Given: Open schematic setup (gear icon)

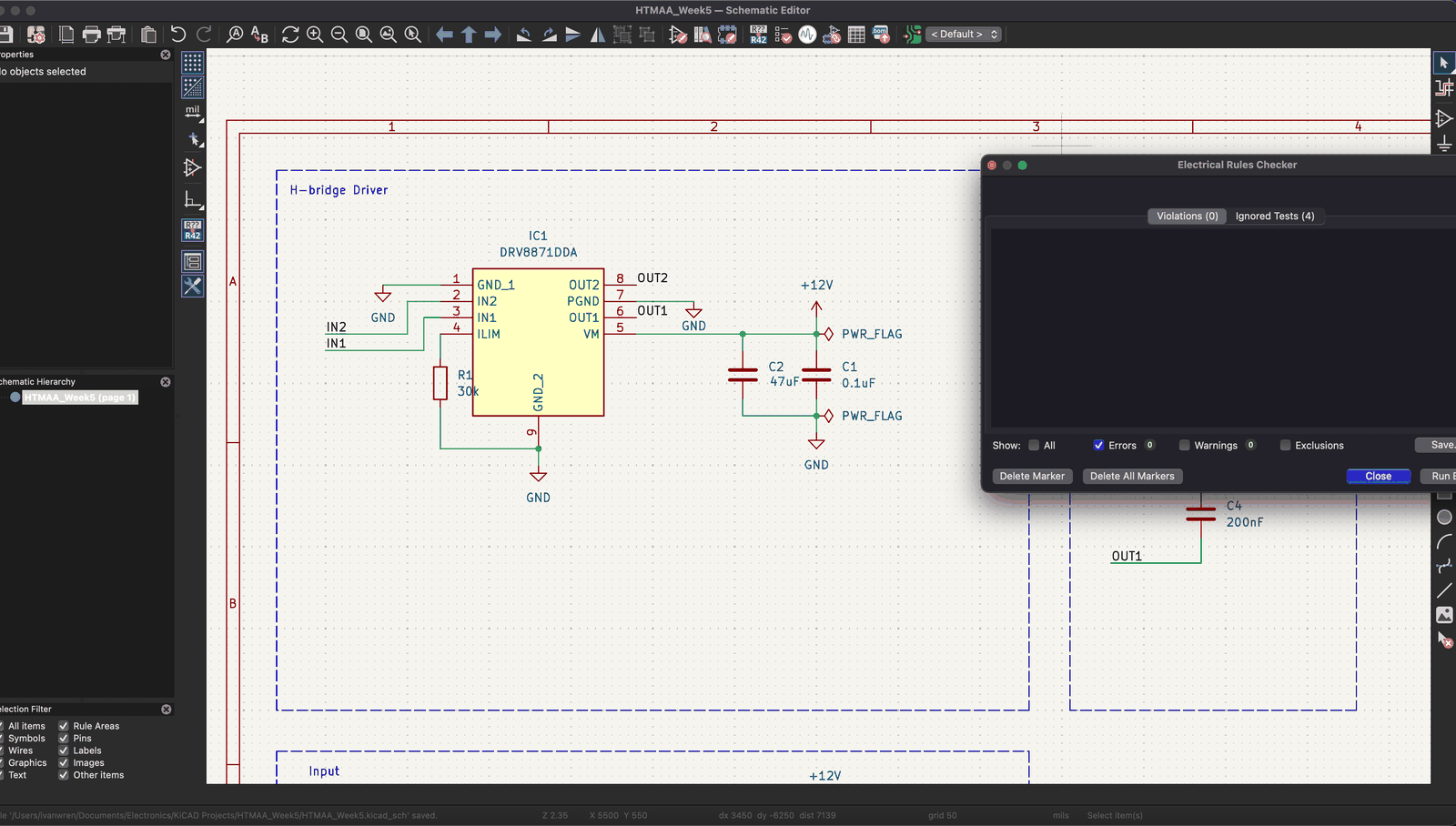Looking at the screenshot, I should (36, 35).
